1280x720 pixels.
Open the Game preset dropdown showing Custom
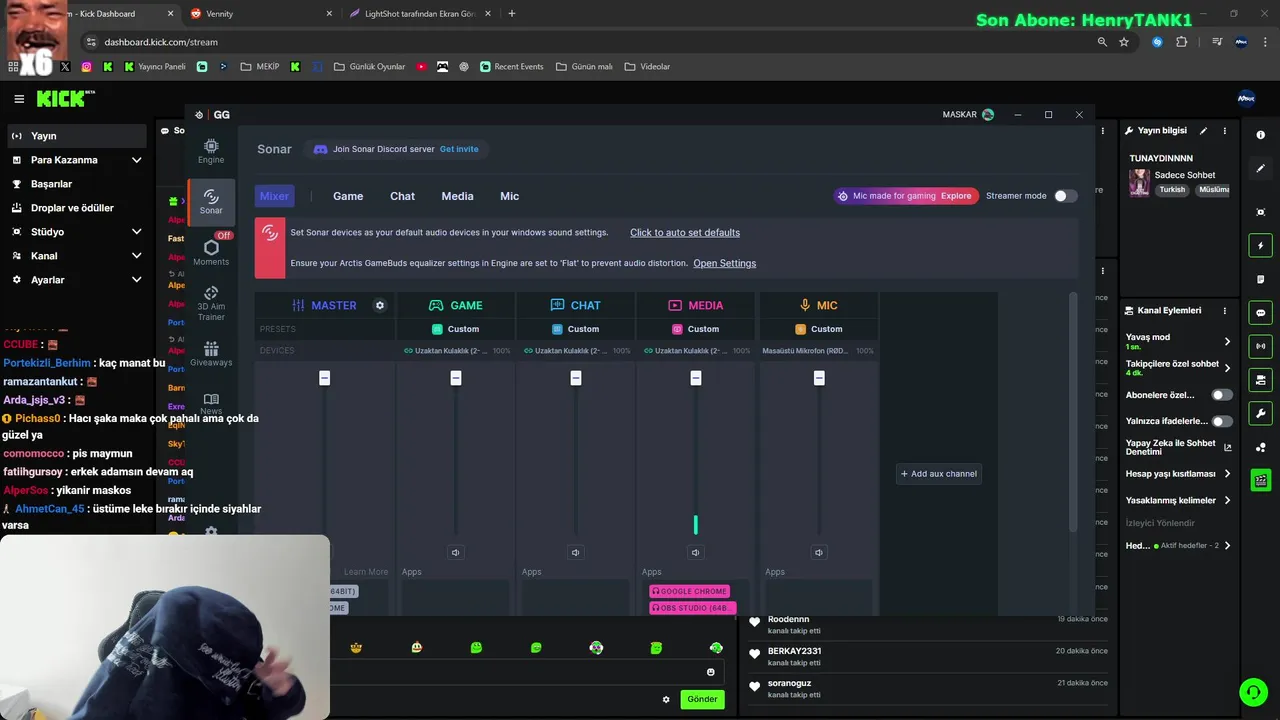click(456, 329)
